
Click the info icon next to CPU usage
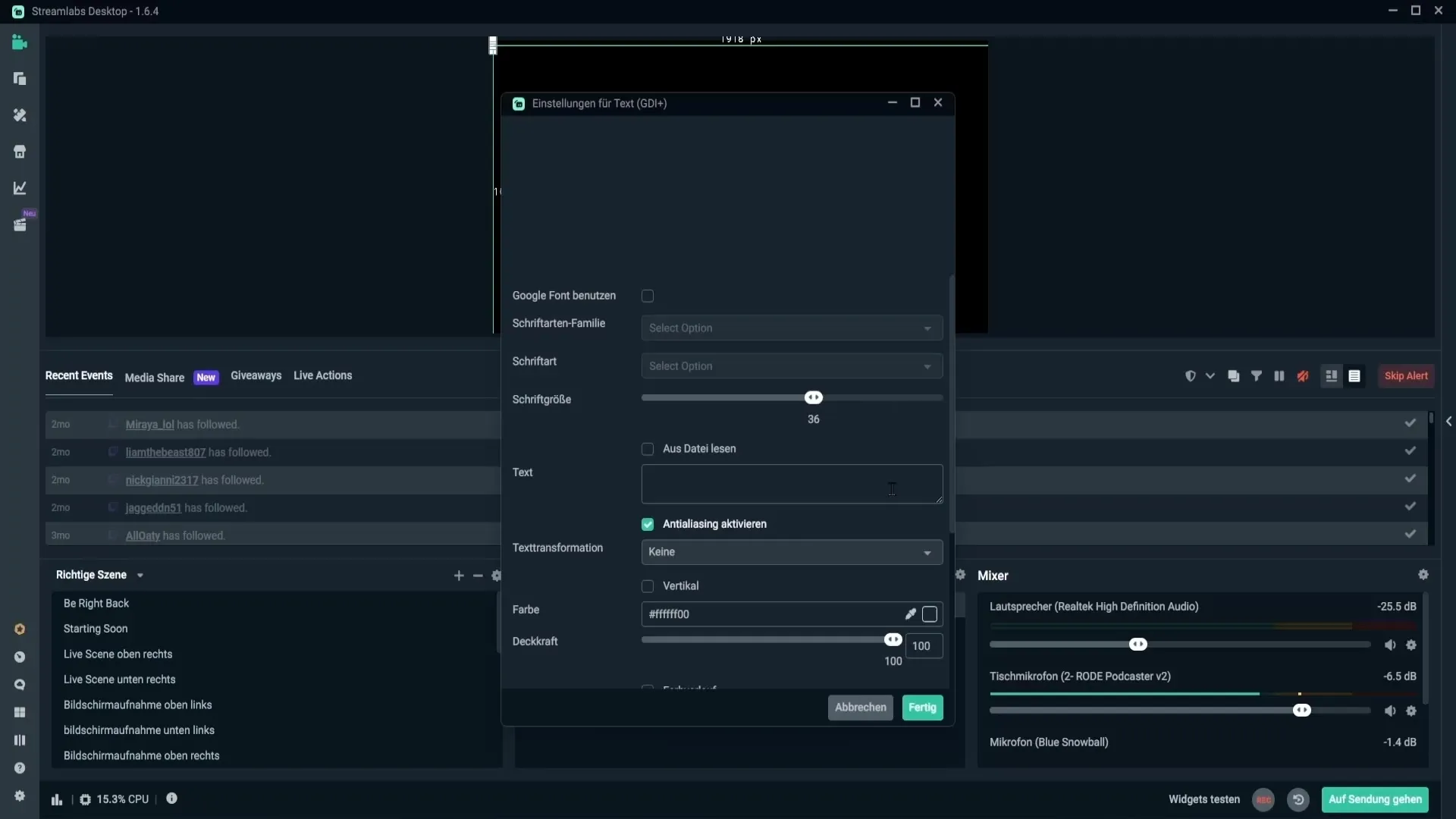(172, 799)
